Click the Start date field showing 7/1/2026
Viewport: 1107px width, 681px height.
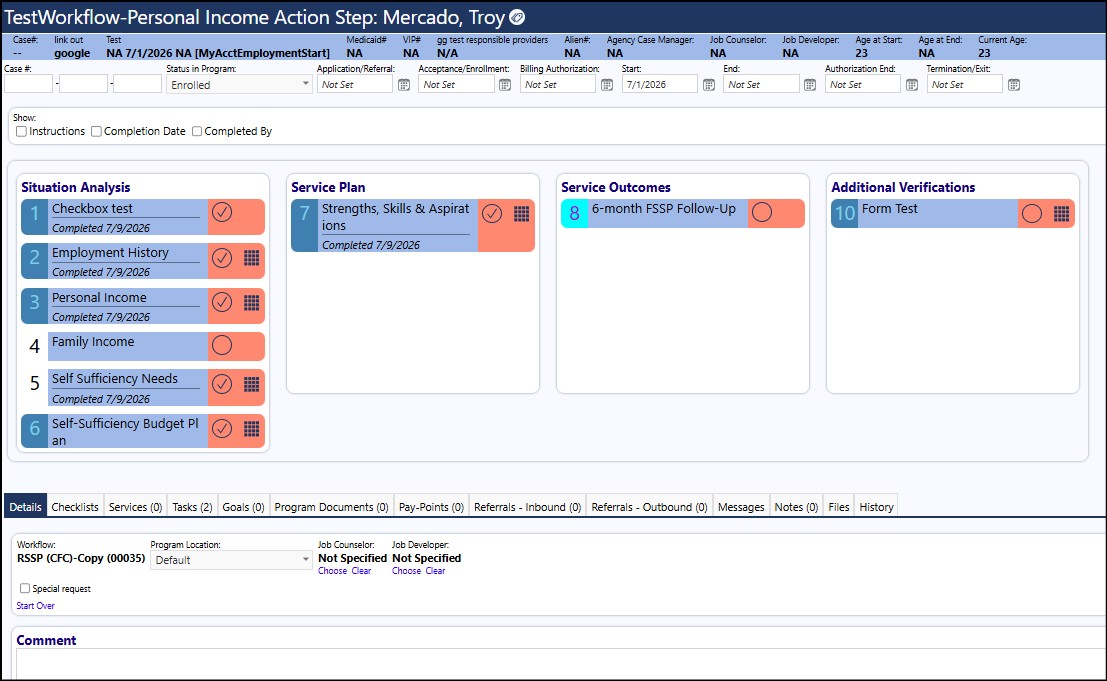point(659,84)
